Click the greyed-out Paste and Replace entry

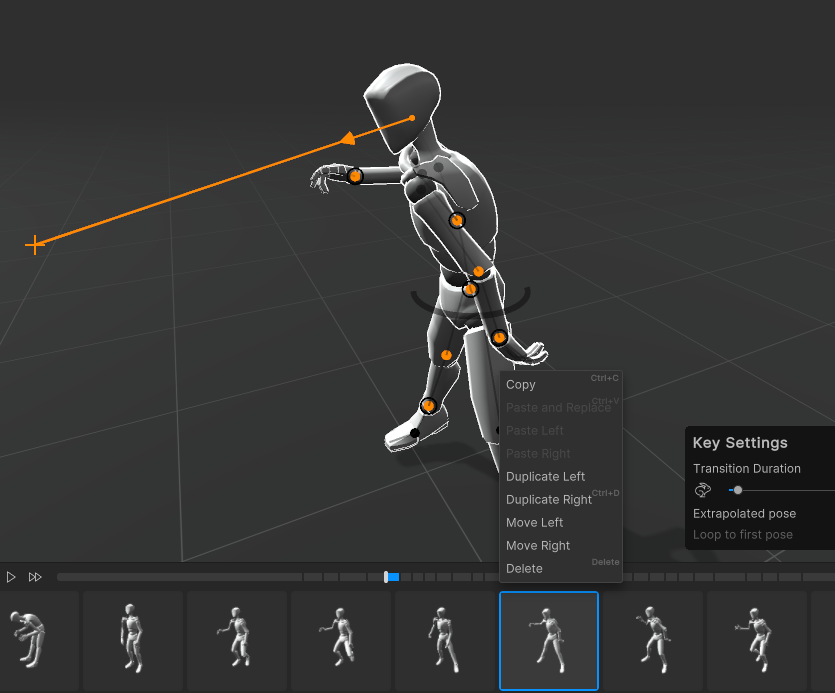[x=561, y=407]
